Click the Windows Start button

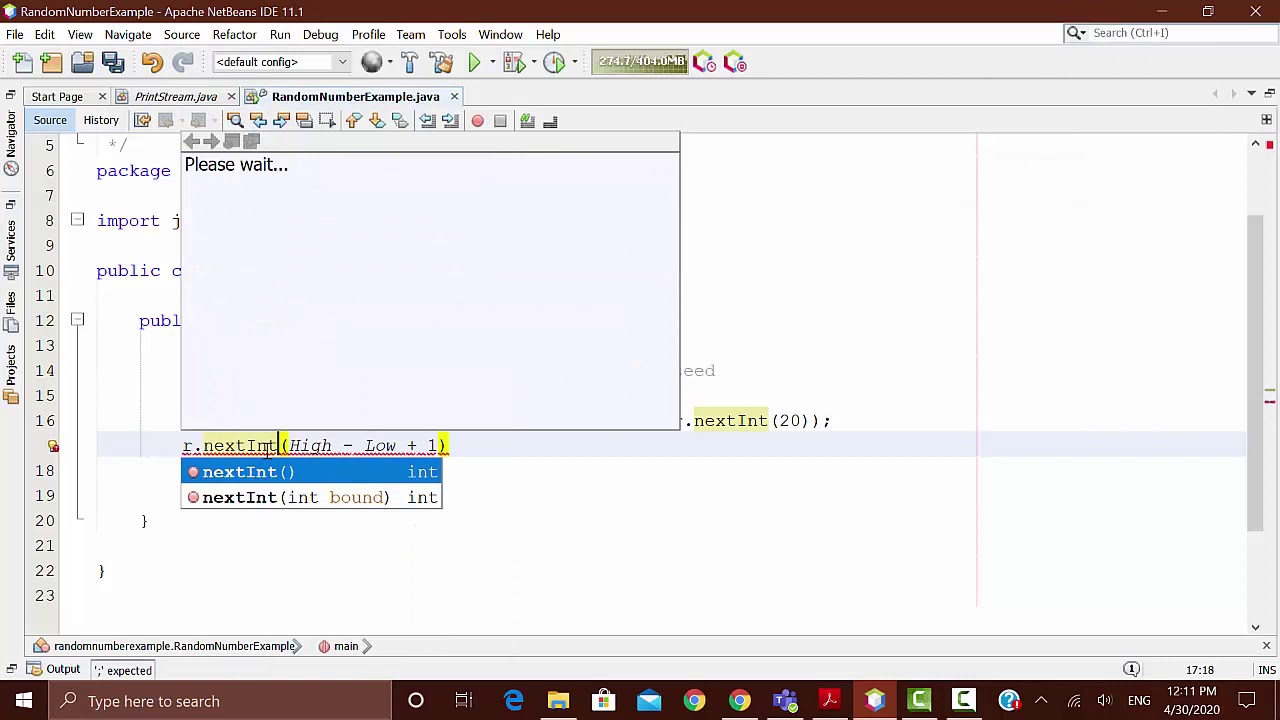(x=23, y=701)
